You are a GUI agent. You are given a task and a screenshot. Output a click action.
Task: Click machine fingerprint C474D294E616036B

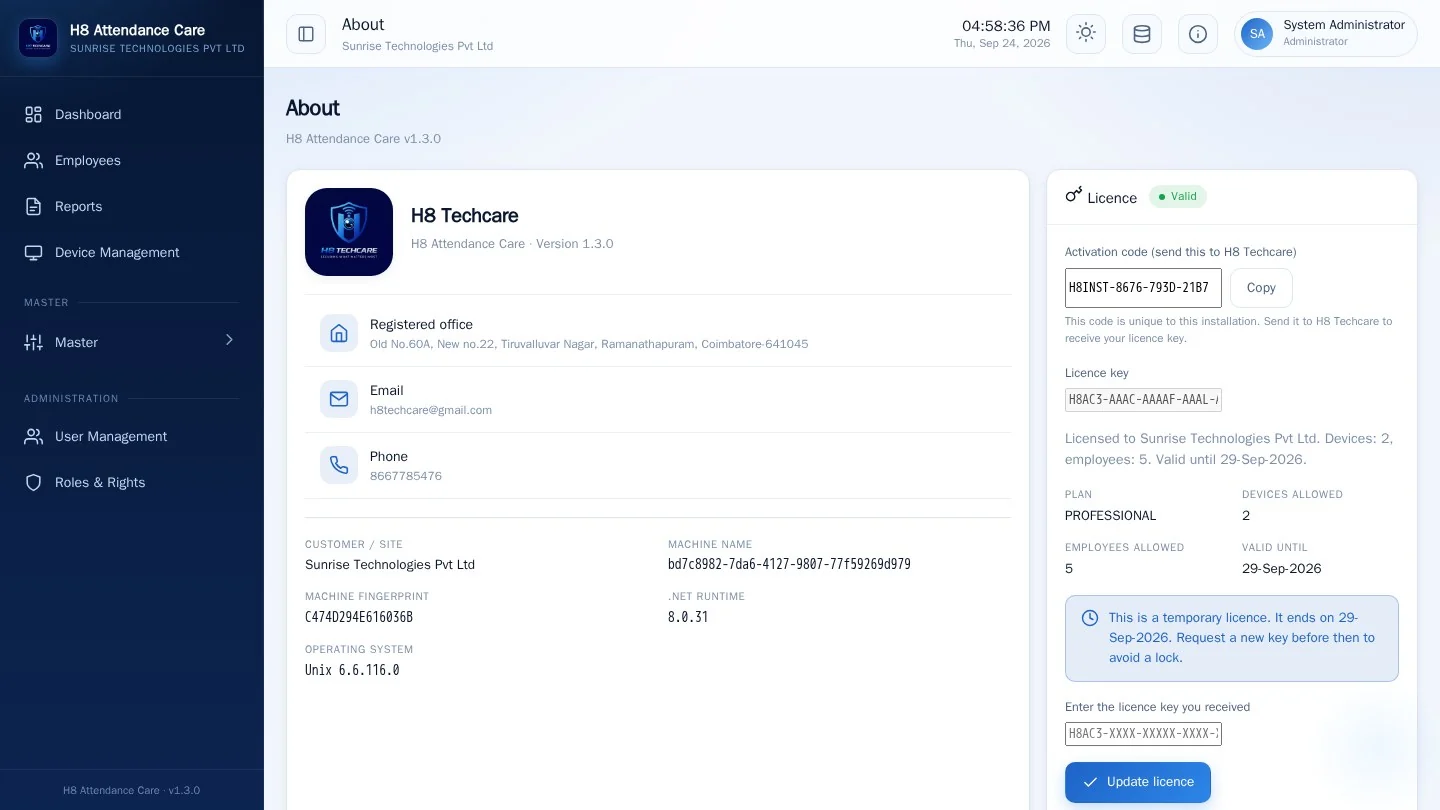[359, 617]
